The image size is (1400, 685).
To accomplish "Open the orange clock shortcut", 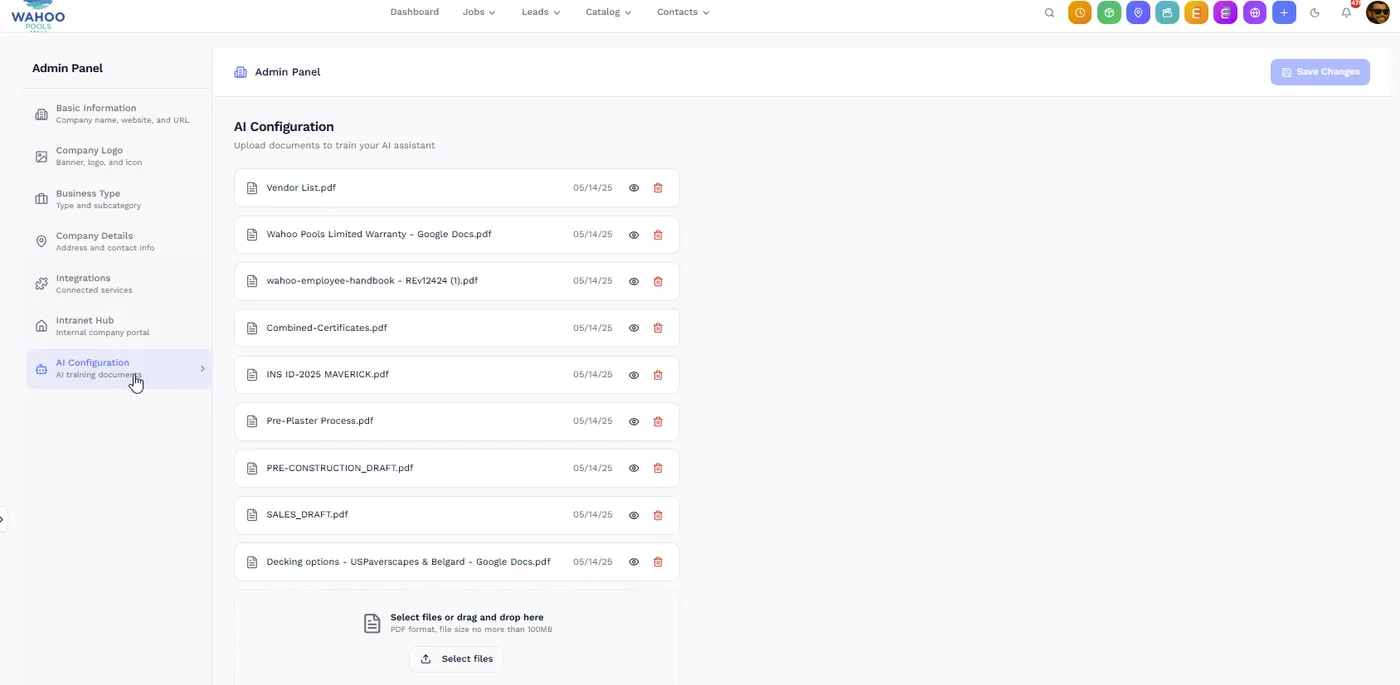I will (x=1080, y=13).
